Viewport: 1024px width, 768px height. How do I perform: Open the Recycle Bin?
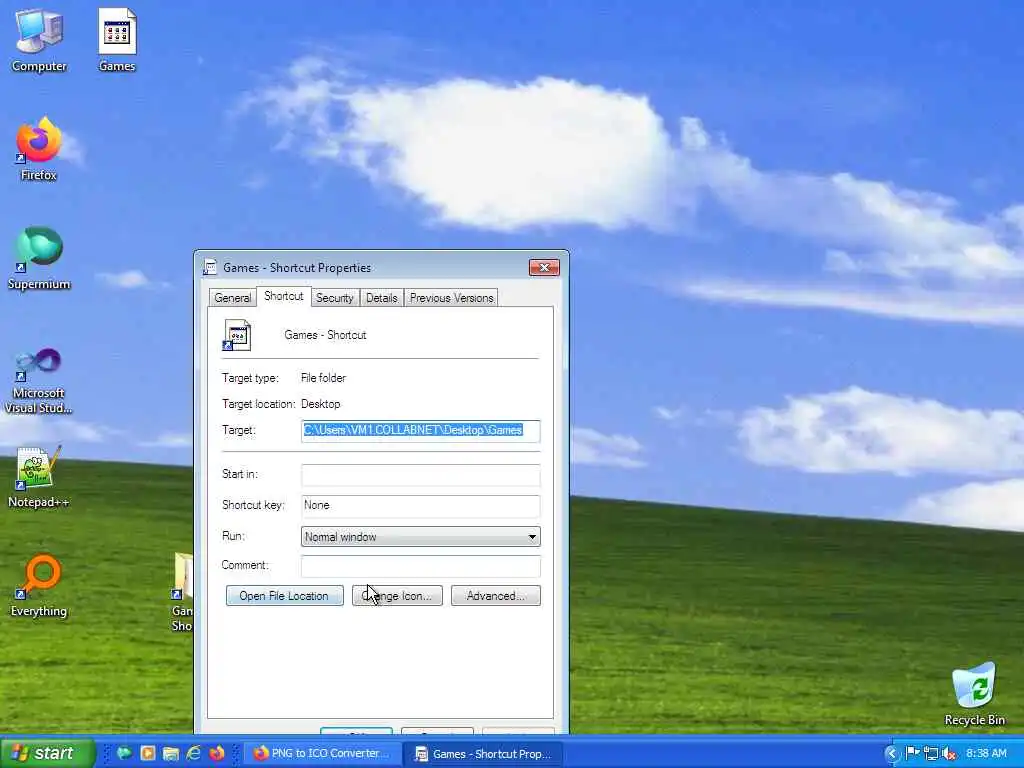974,694
